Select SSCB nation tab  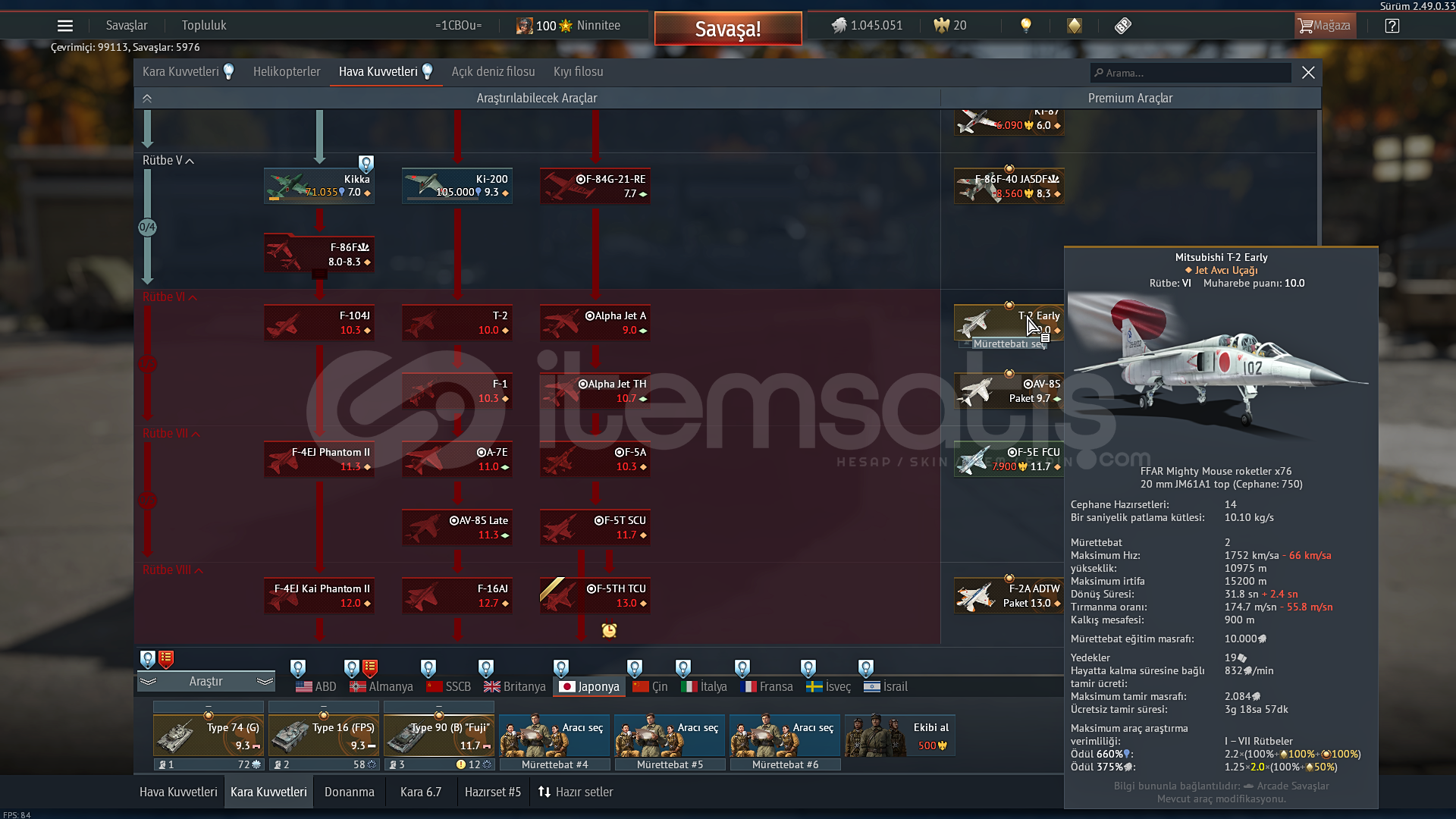(x=449, y=687)
